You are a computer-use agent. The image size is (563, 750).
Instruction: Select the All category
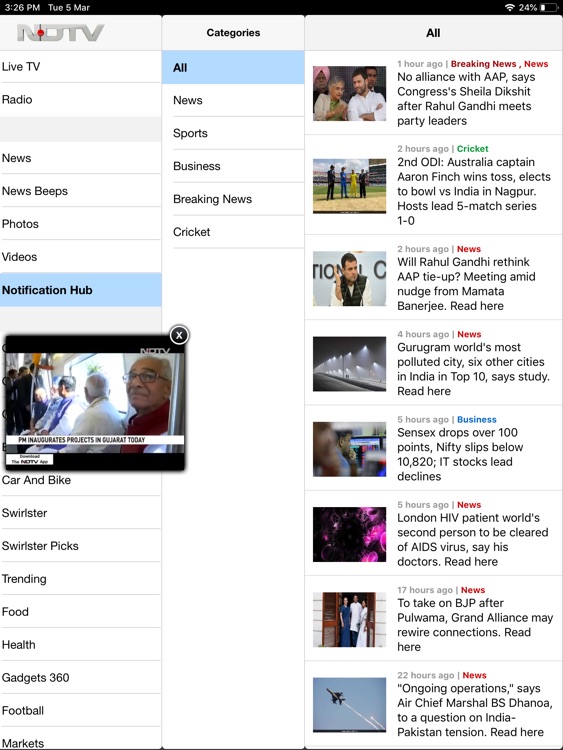tap(233, 67)
